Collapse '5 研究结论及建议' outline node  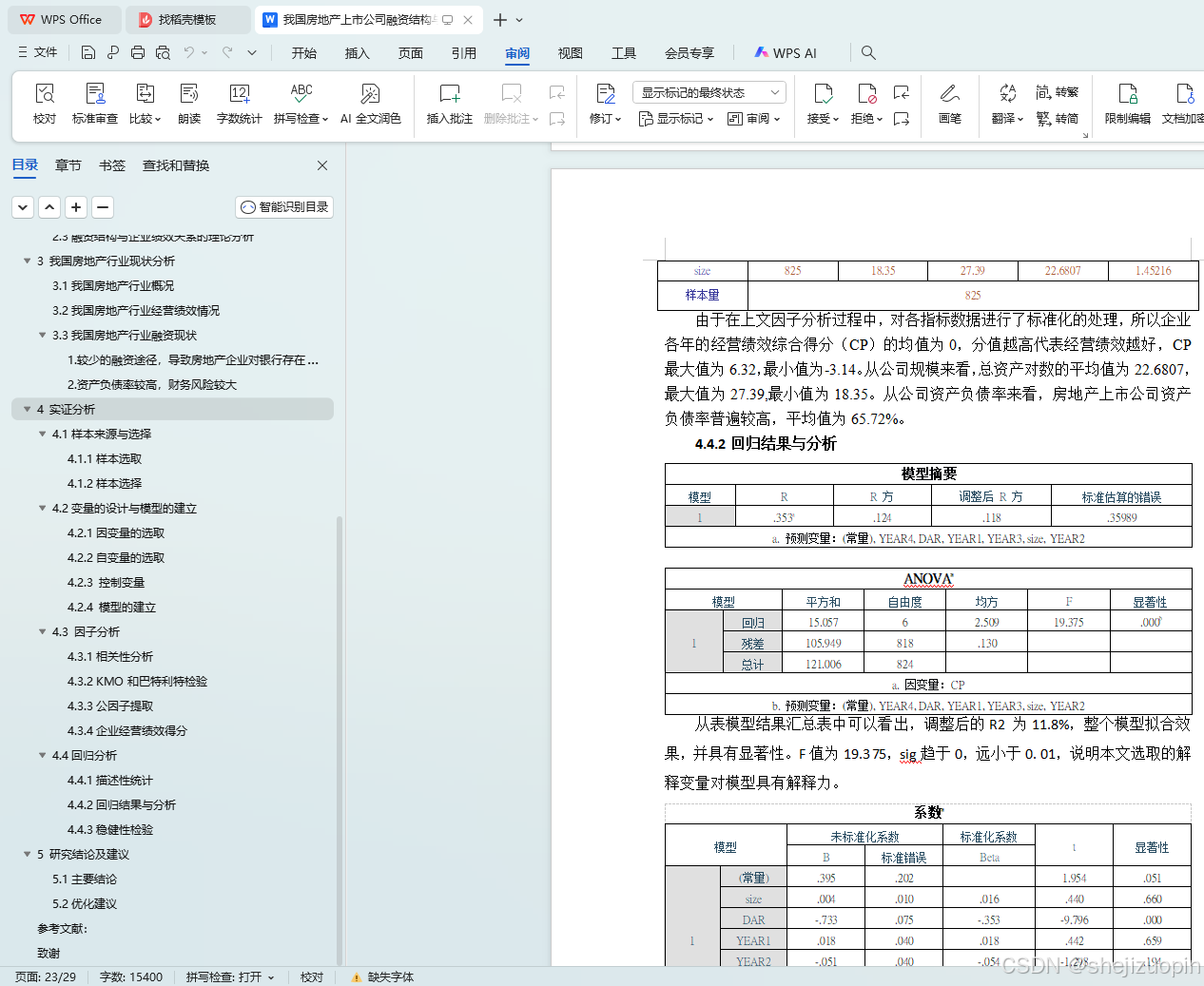pos(28,854)
